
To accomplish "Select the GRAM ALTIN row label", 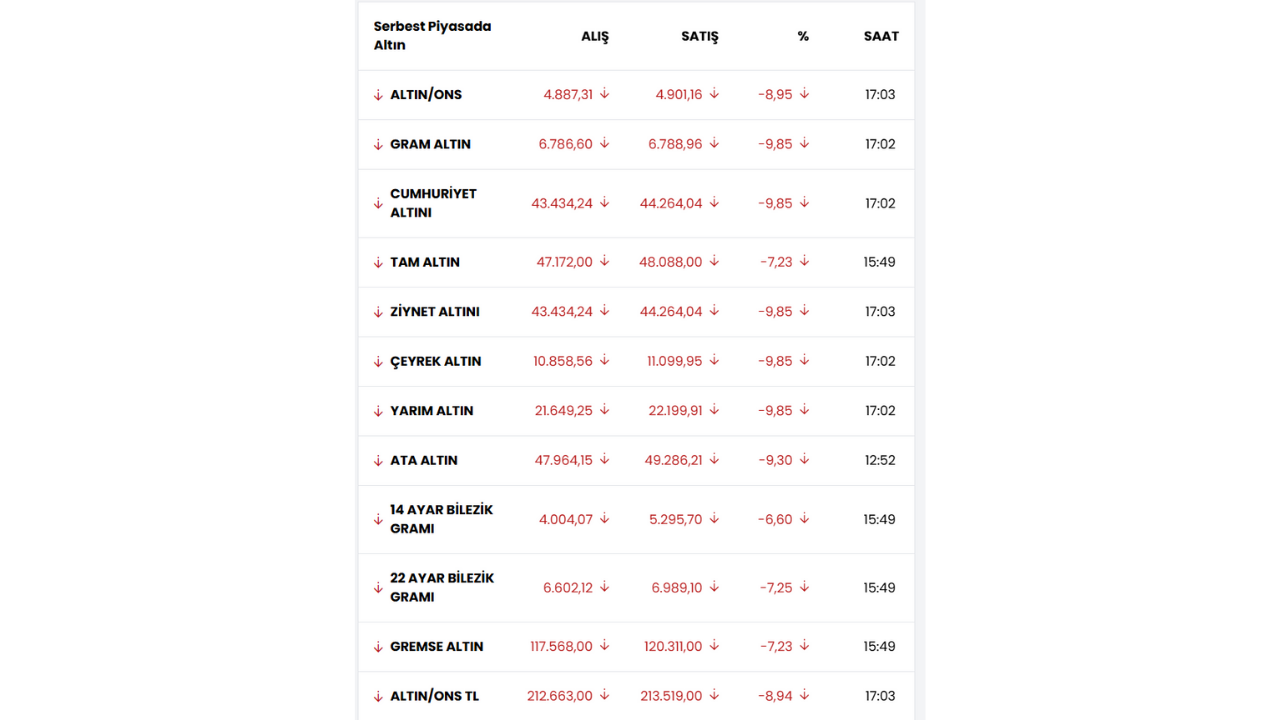I will [x=430, y=144].
